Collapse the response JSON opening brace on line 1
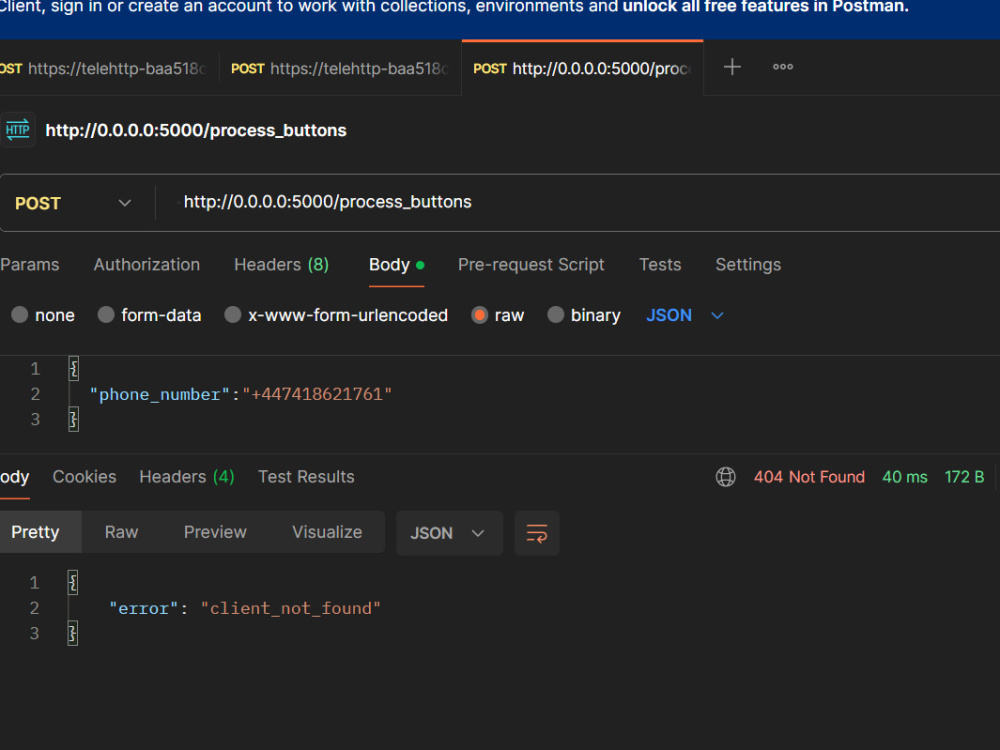The width and height of the screenshot is (1000, 750). click(x=73, y=583)
